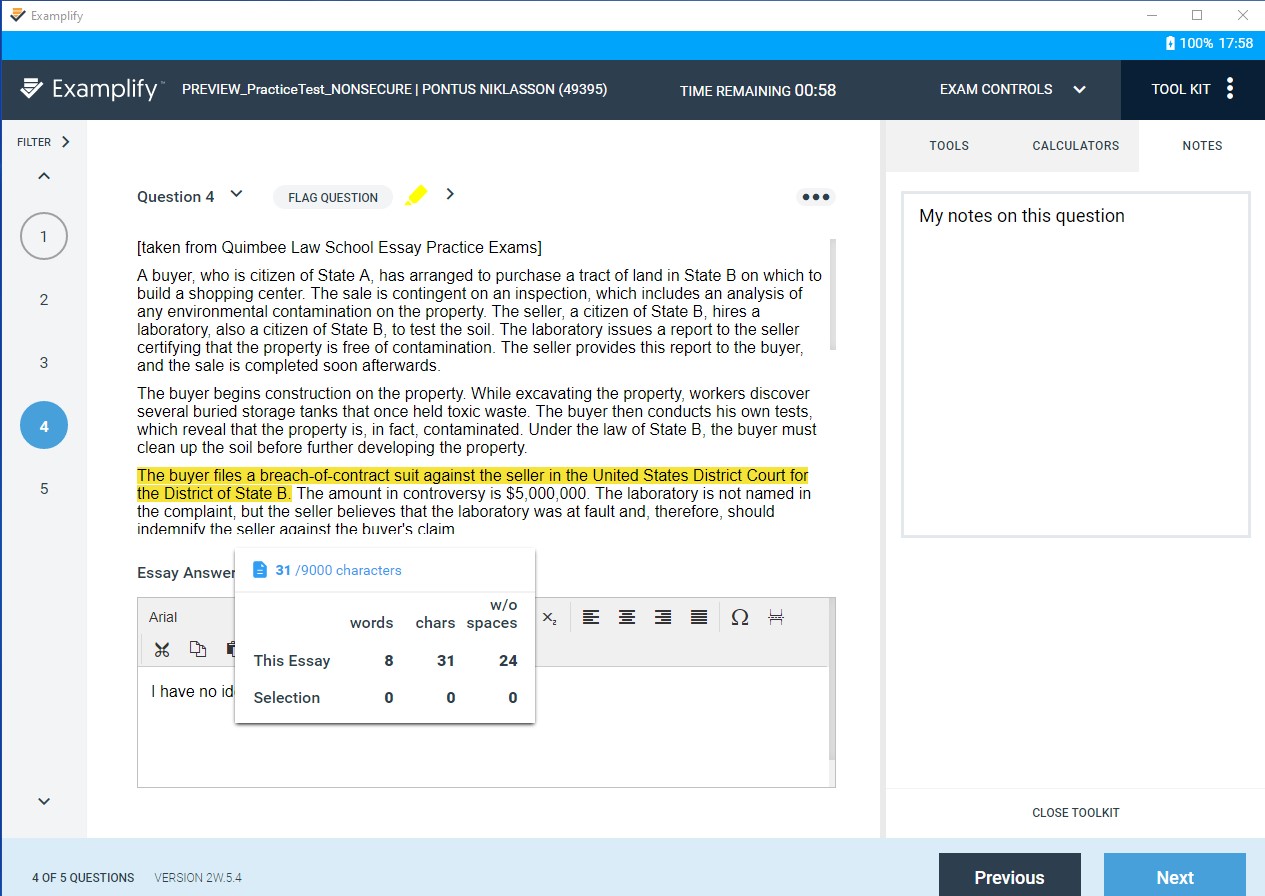Image resolution: width=1265 pixels, height=896 pixels.
Task: Click the question text scrollbar
Action: point(833,295)
